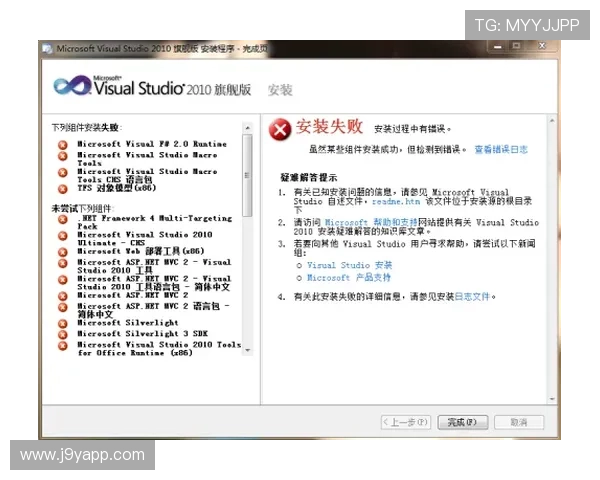The height and width of the screenshot is (480, 600).
Task: Click the 上一步(P) back button
Action: pos(405,421)
